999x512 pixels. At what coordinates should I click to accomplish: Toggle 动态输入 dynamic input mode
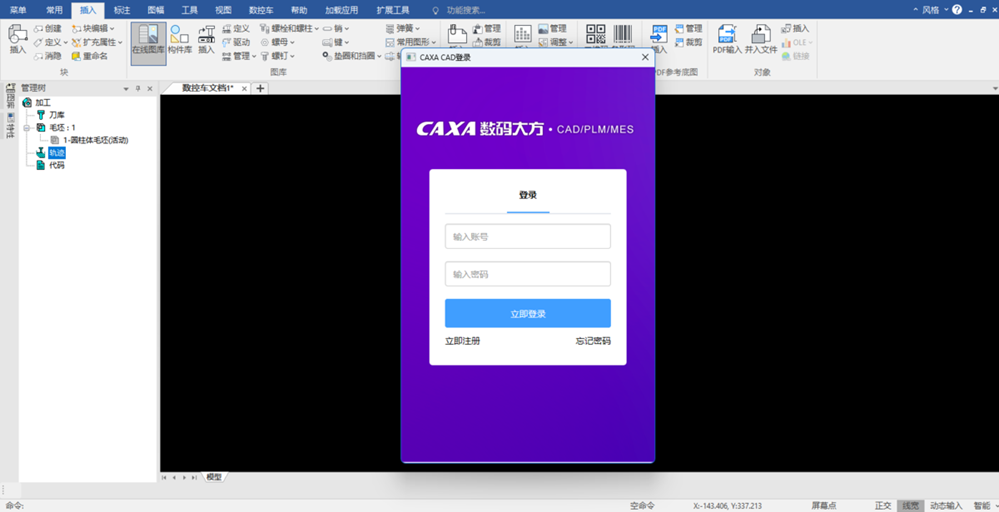pyautogui.click(x=946, y=506)
